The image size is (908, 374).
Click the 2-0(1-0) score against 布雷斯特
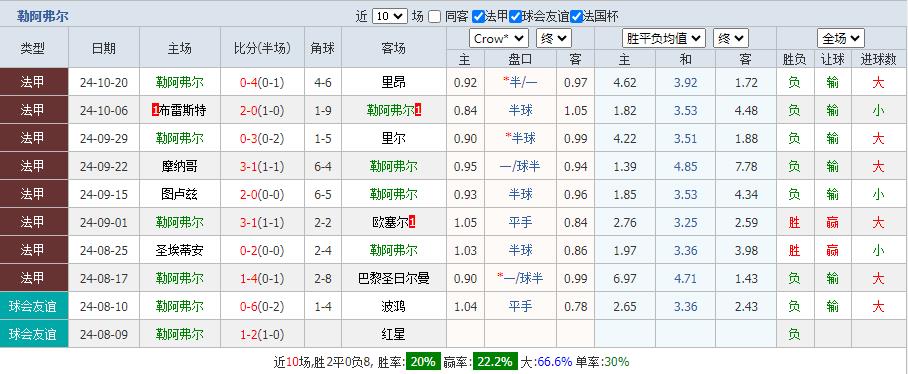tap(262, 110)
